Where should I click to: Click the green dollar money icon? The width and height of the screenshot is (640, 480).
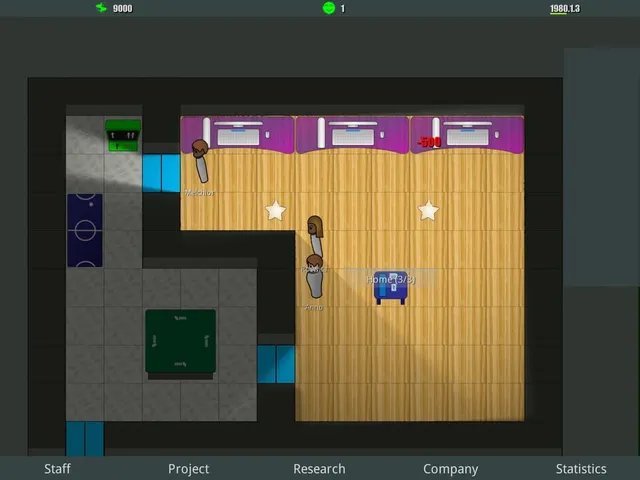[101, 8]
